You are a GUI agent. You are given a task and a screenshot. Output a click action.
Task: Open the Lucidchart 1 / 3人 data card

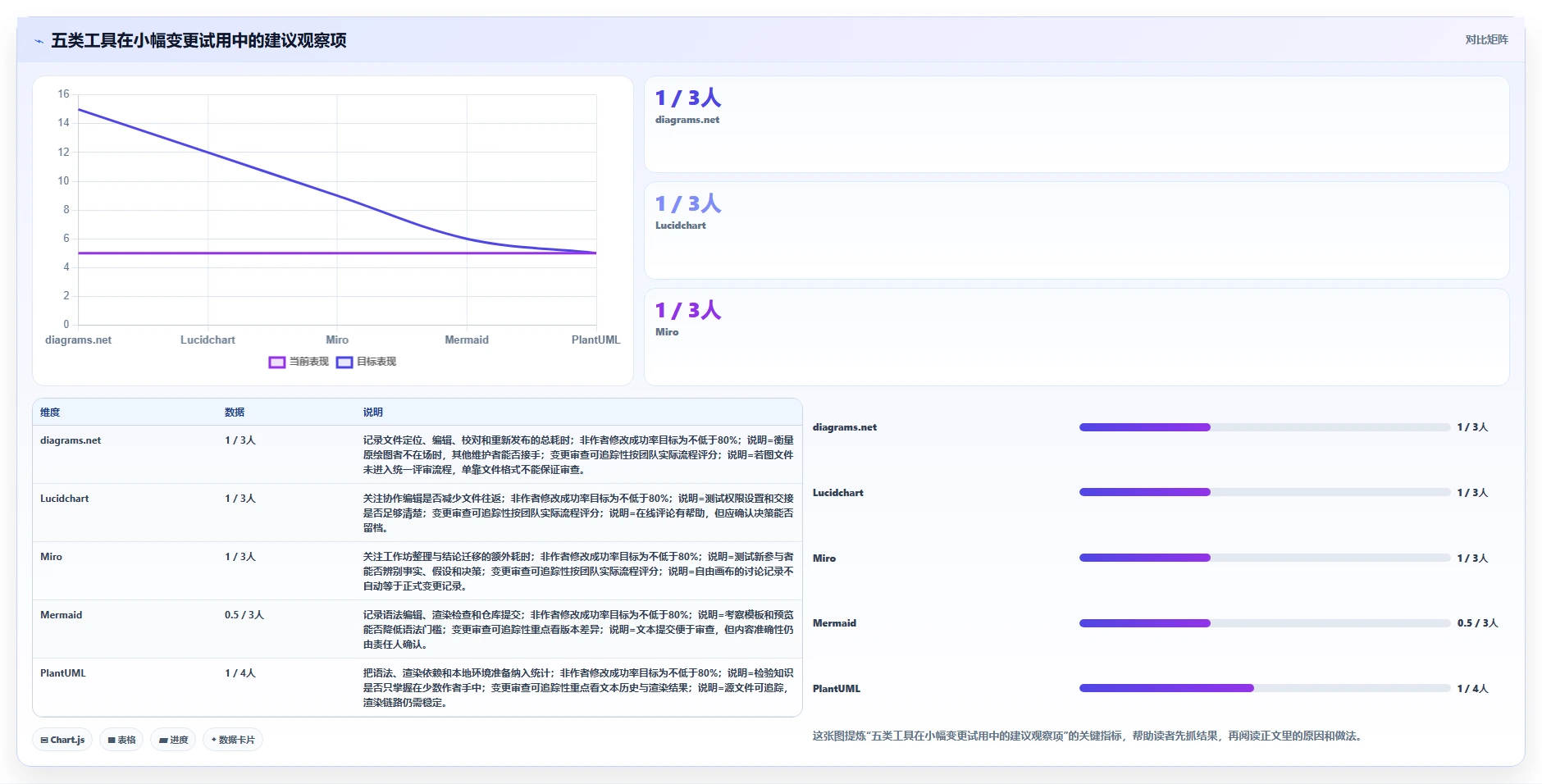click(1076, 230)
